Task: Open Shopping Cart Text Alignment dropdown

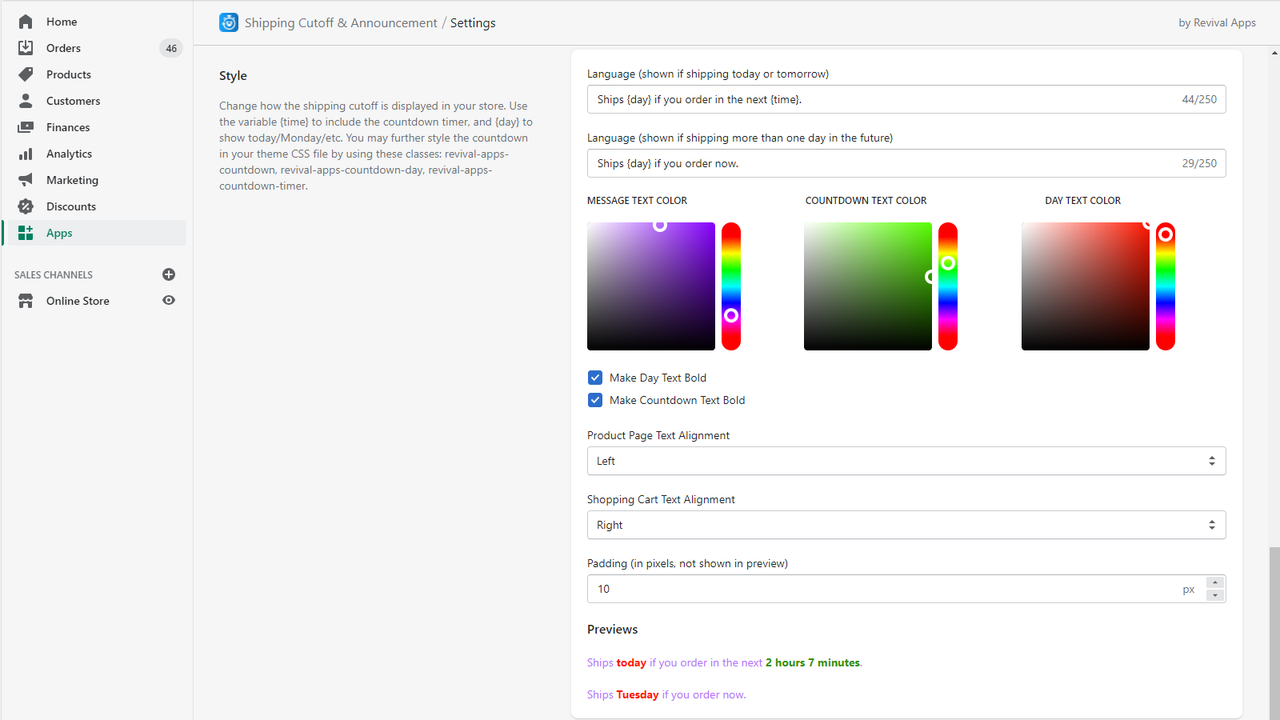Action: [906, 525]
